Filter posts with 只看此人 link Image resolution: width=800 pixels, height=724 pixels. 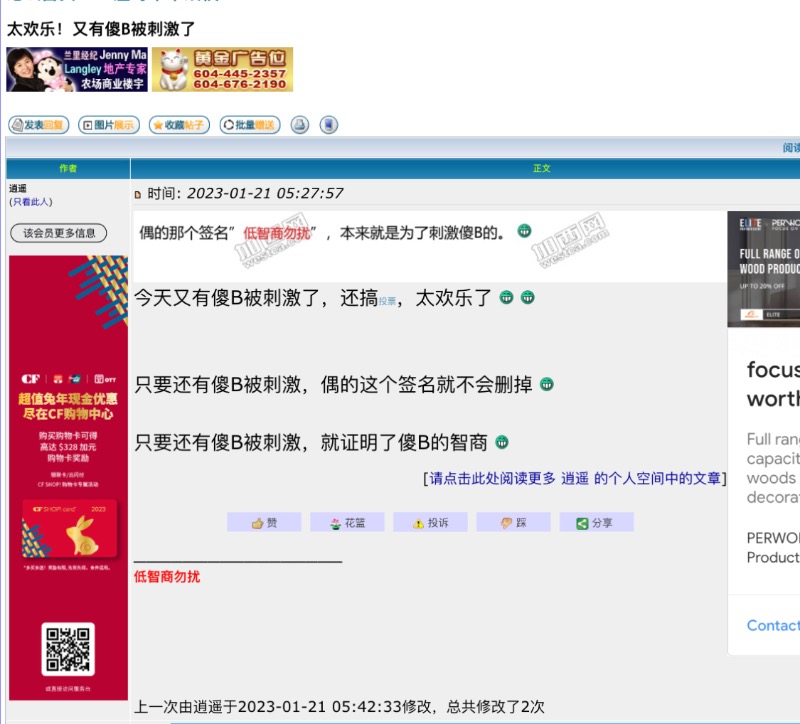pyautogui.click(x=31, y=202)
